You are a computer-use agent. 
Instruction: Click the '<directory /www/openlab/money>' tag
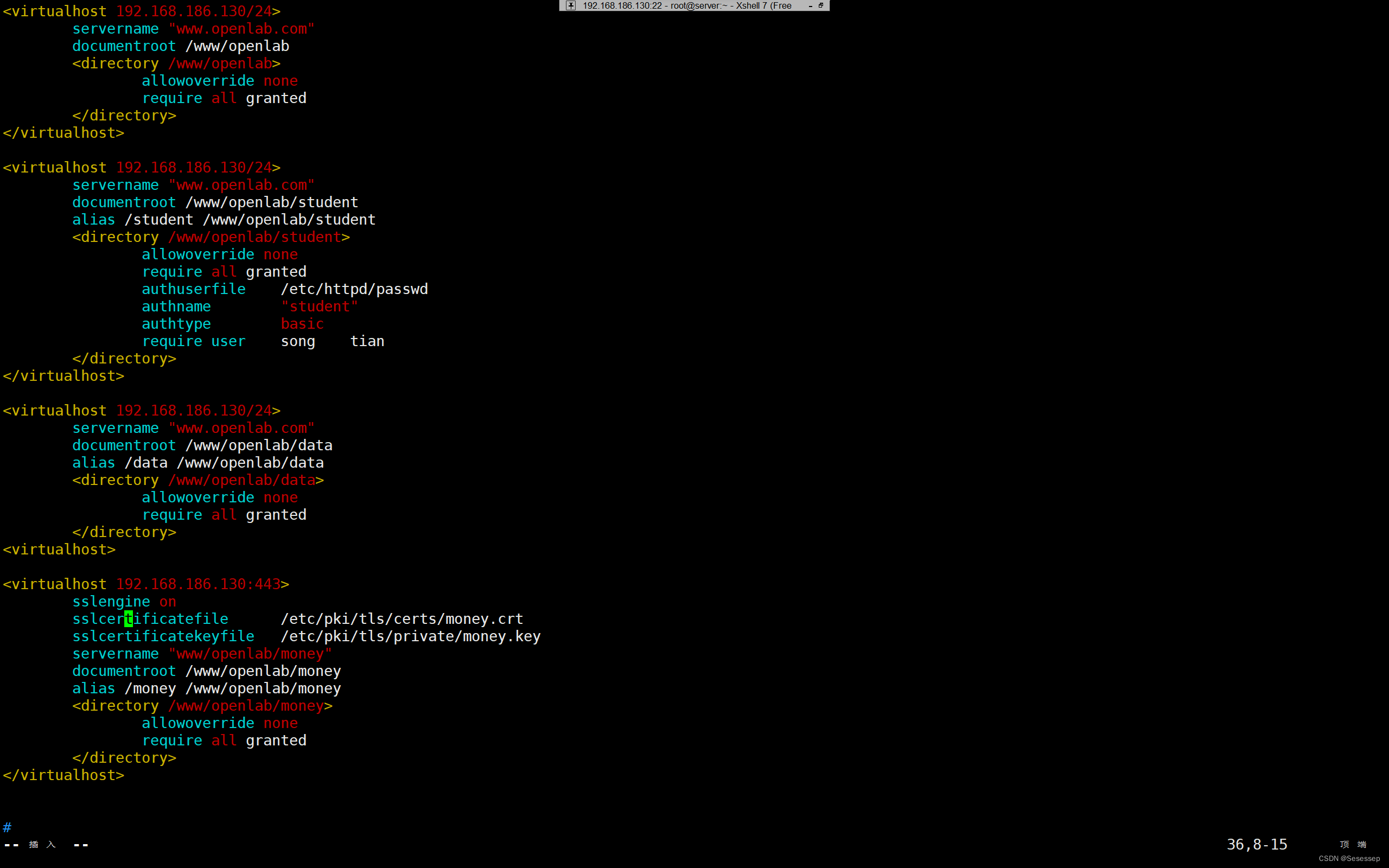pyautogui.click(x=202, y=706)
